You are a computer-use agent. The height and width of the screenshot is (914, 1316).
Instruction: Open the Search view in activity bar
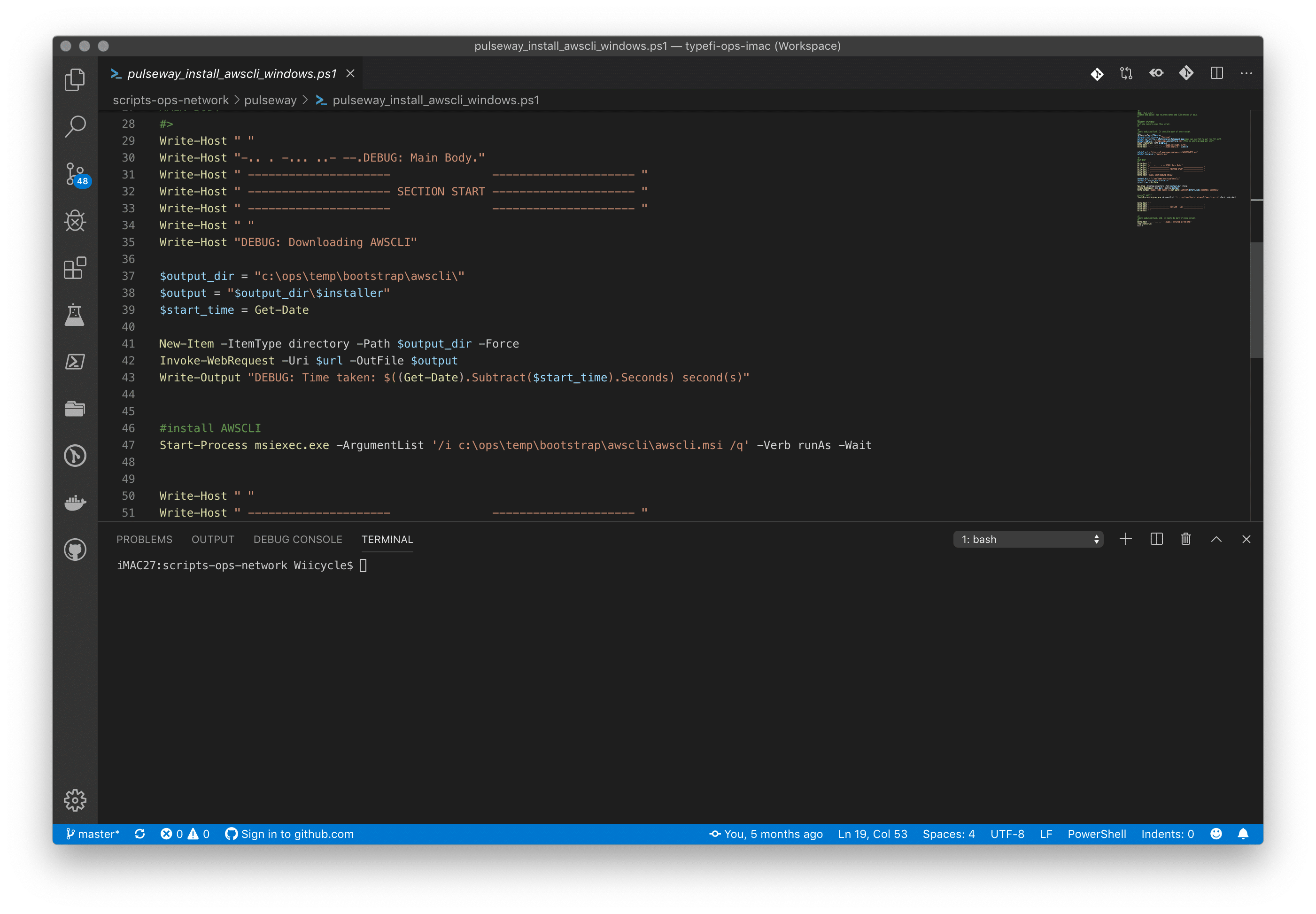coord(75,126)
